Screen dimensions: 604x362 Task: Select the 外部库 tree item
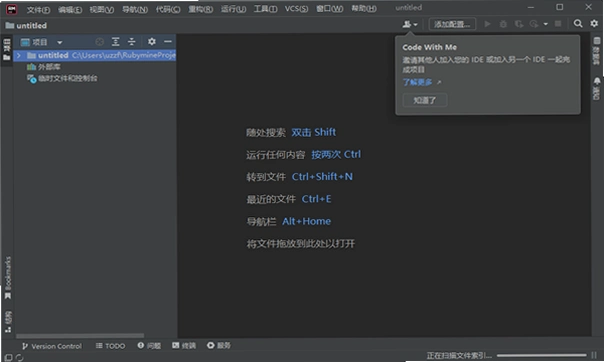(44, 67)
